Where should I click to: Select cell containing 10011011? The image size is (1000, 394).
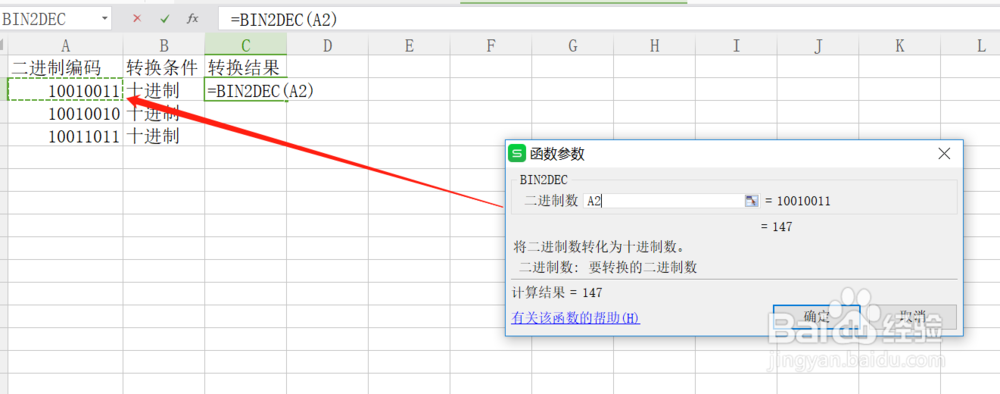65,135
